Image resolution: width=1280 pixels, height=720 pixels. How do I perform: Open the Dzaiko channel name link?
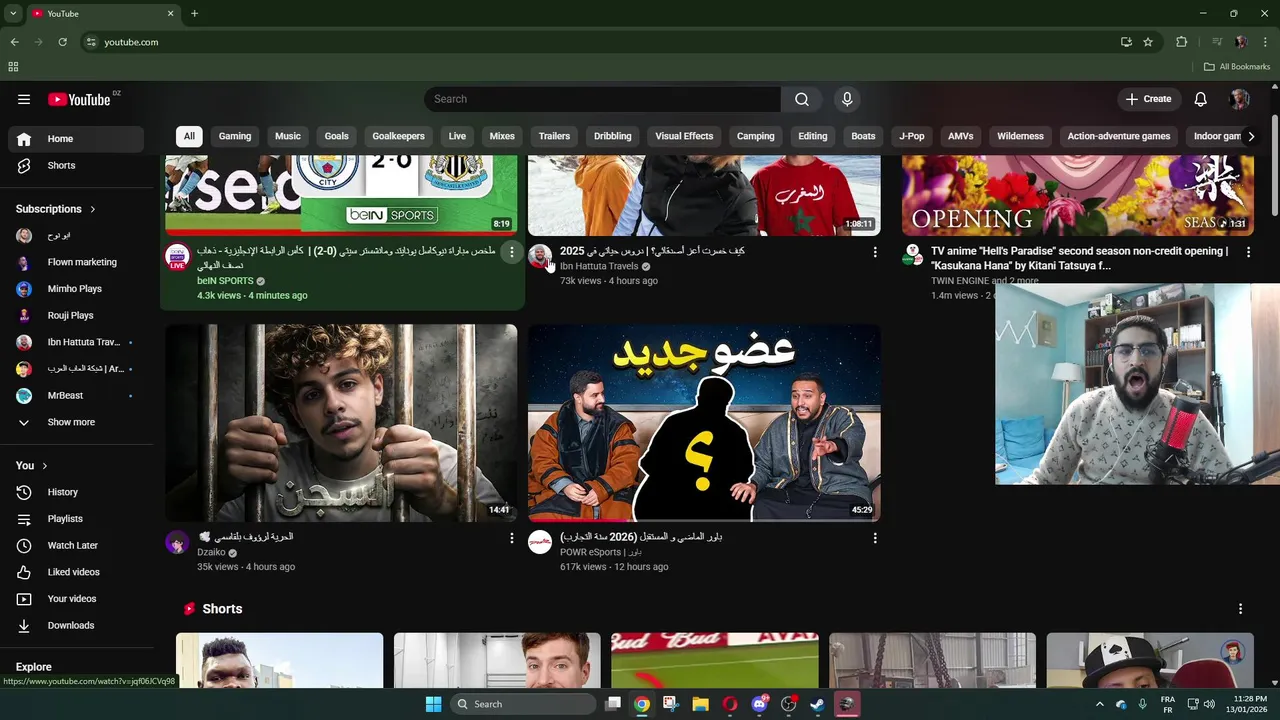click(x=211, y=552)
